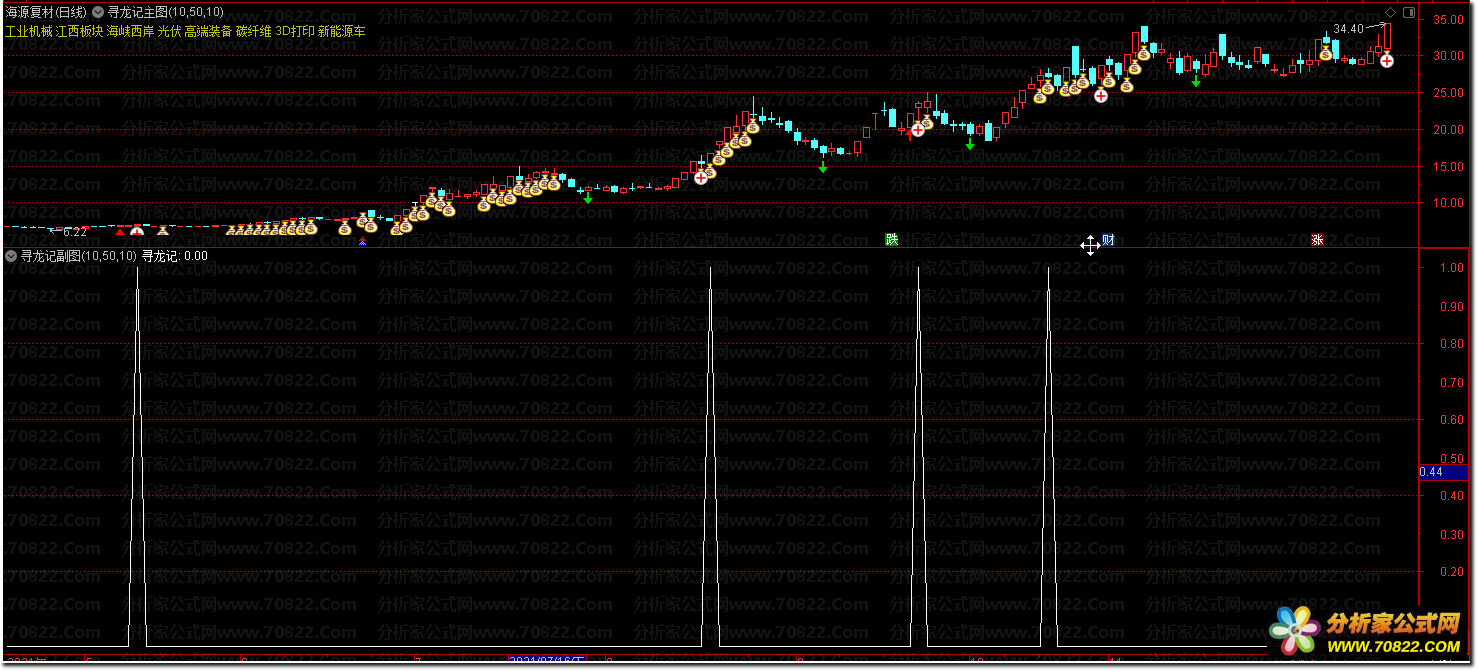Screen dimensions: 1479x671
Task: Click the small blue double up-arrow marker
Action: tap(362, 242)
